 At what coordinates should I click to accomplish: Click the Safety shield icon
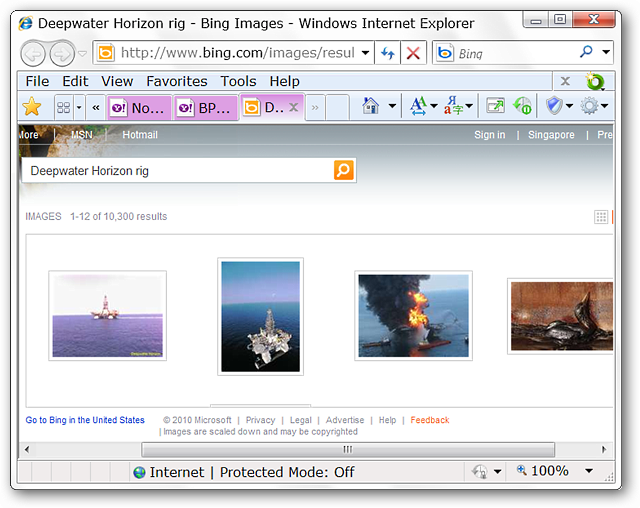554,106
